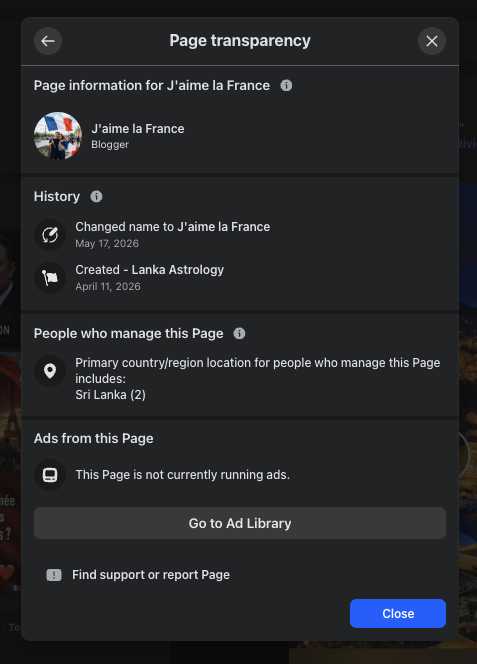The image size is (477, 664).
Task: Click the Sri Lanka (2) location text
Action: tap(111, 395)
